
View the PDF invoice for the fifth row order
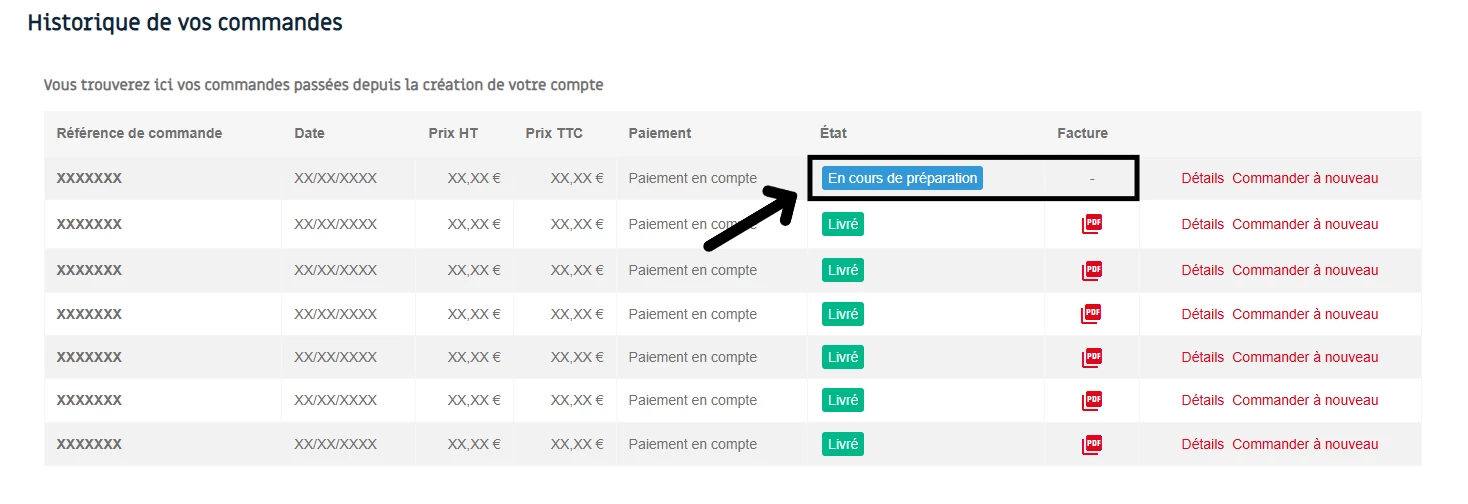[x=1092, y=357]
